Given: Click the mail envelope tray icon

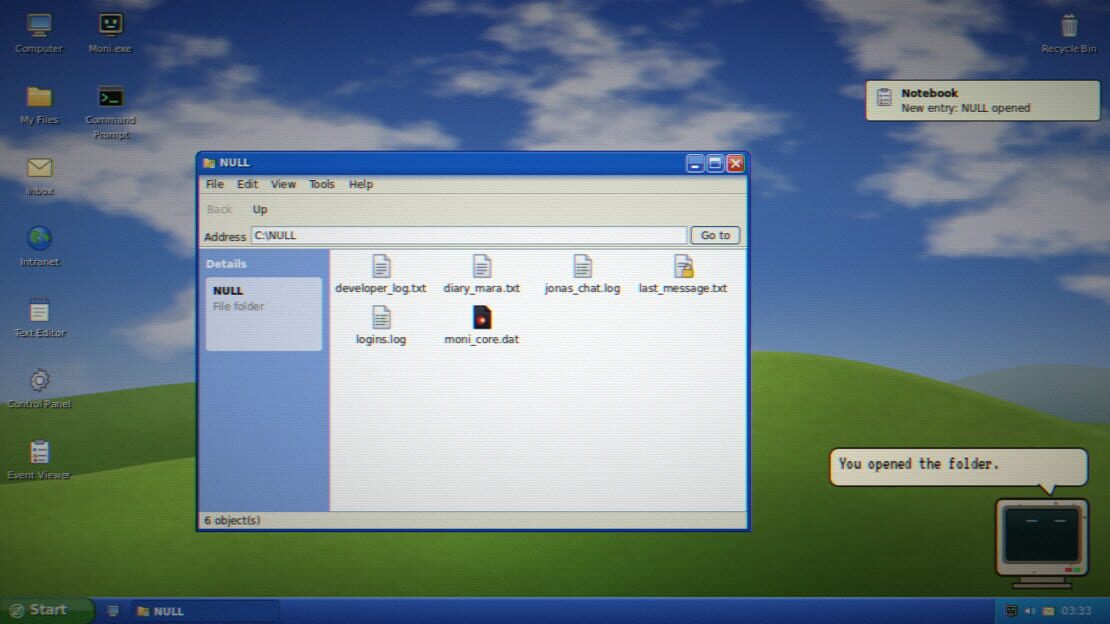Looking at the screenshot, I should pyautogui.click(x=1048, y=611).
